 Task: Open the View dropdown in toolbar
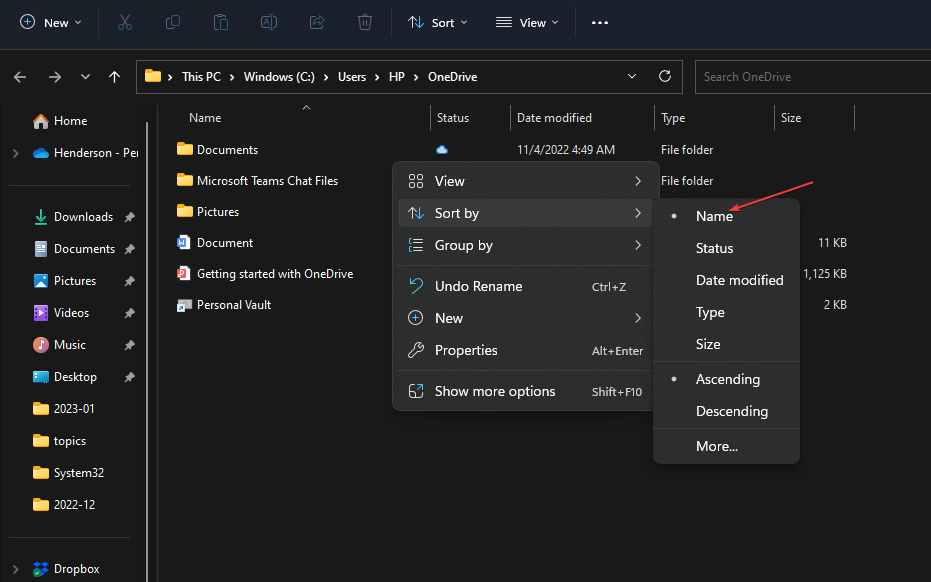[x=528, y=22]
